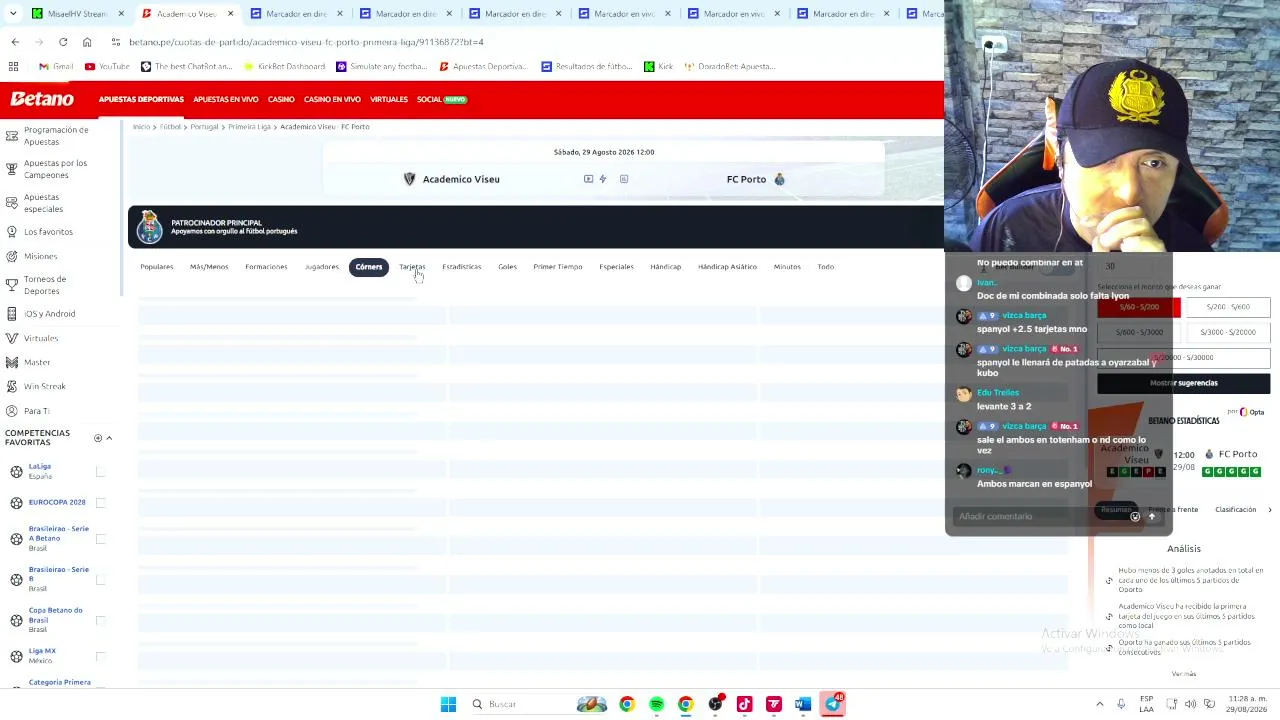Select the Córners market tab
Screen dimensions: 1280x720
(369, 267)
